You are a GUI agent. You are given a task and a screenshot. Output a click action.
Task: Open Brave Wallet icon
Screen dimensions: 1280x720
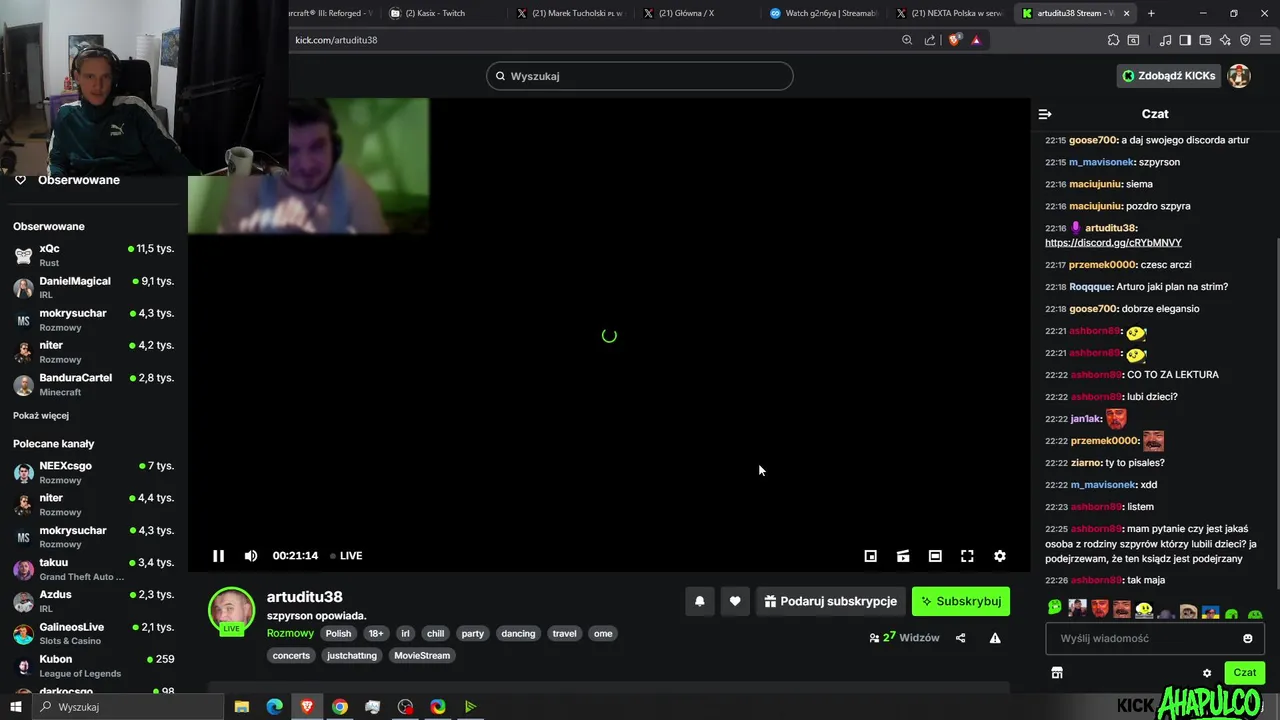click(1205, 40)
